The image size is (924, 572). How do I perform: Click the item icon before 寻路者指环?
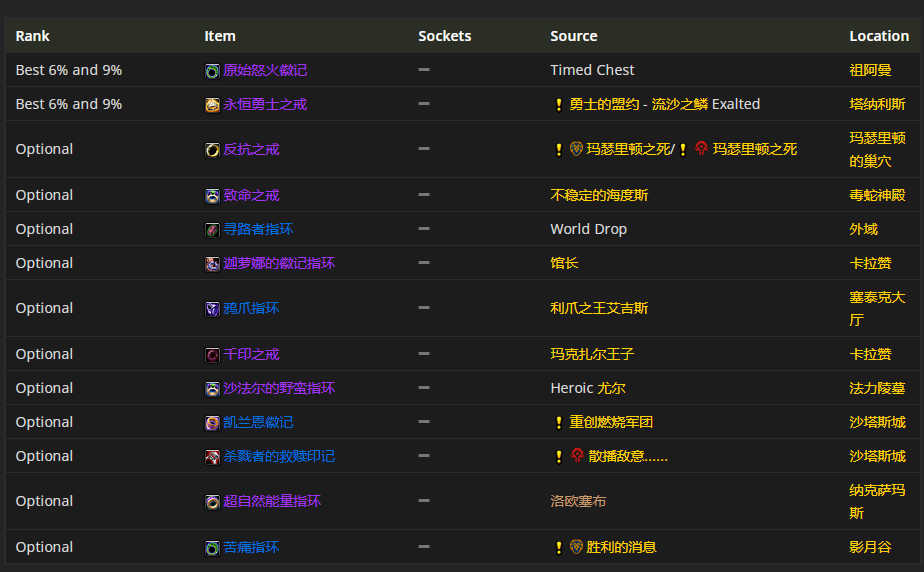pos(212,230)
